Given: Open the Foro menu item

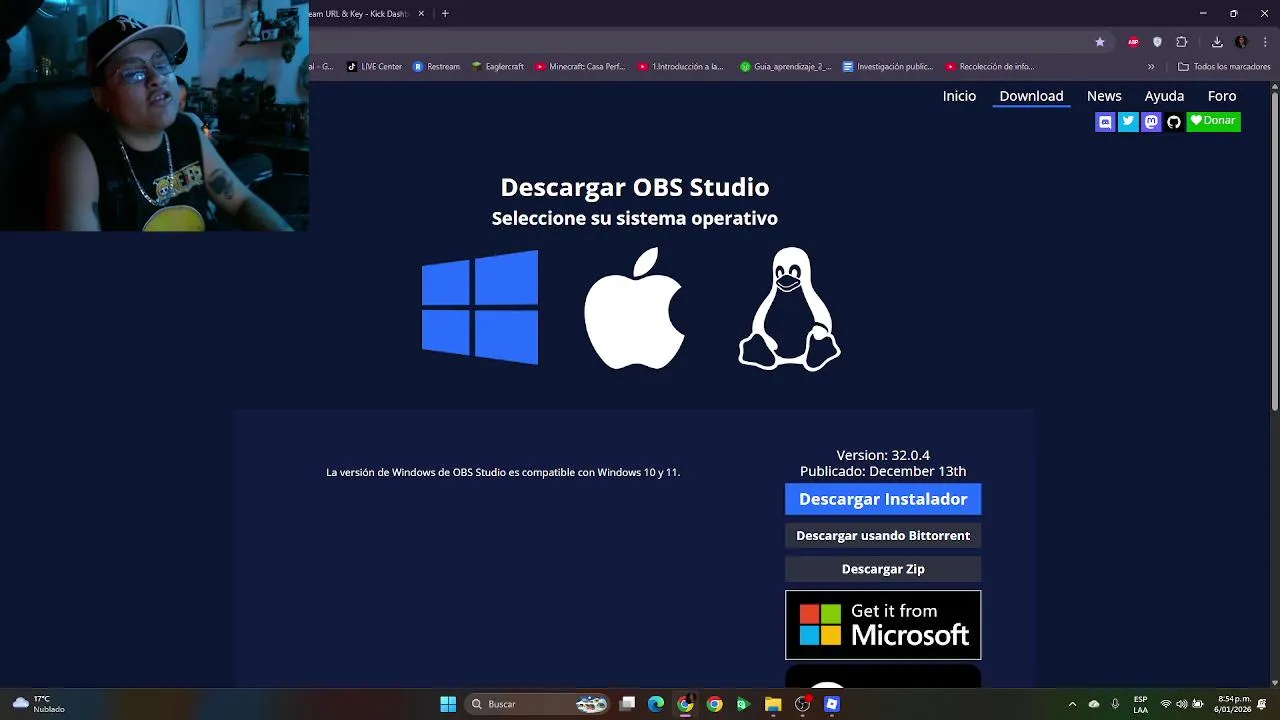Looking at the screenshot, I should pos(1222,96).
